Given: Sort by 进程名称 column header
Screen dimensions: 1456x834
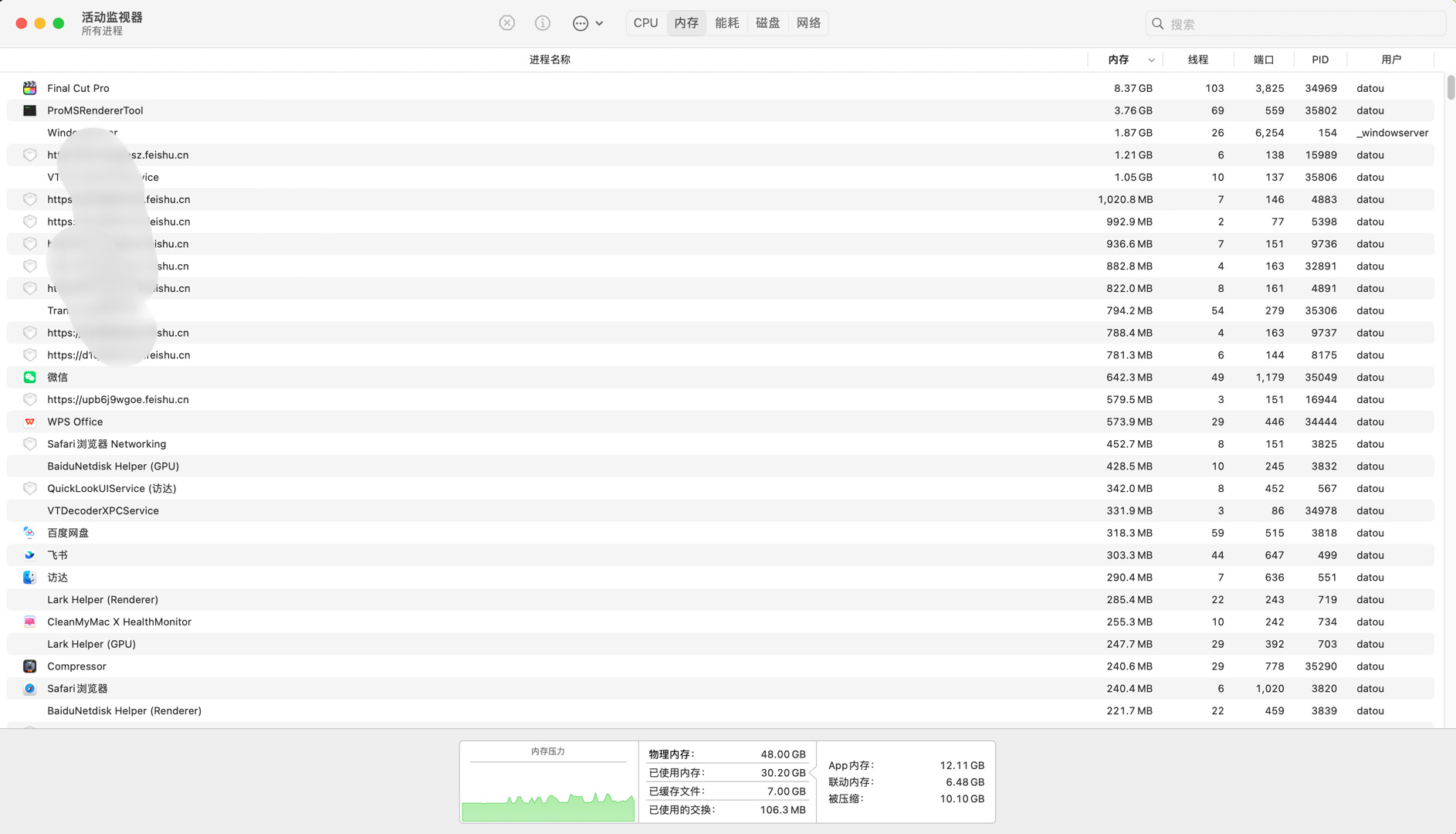Looking at the screenshot, I should 550,59.
